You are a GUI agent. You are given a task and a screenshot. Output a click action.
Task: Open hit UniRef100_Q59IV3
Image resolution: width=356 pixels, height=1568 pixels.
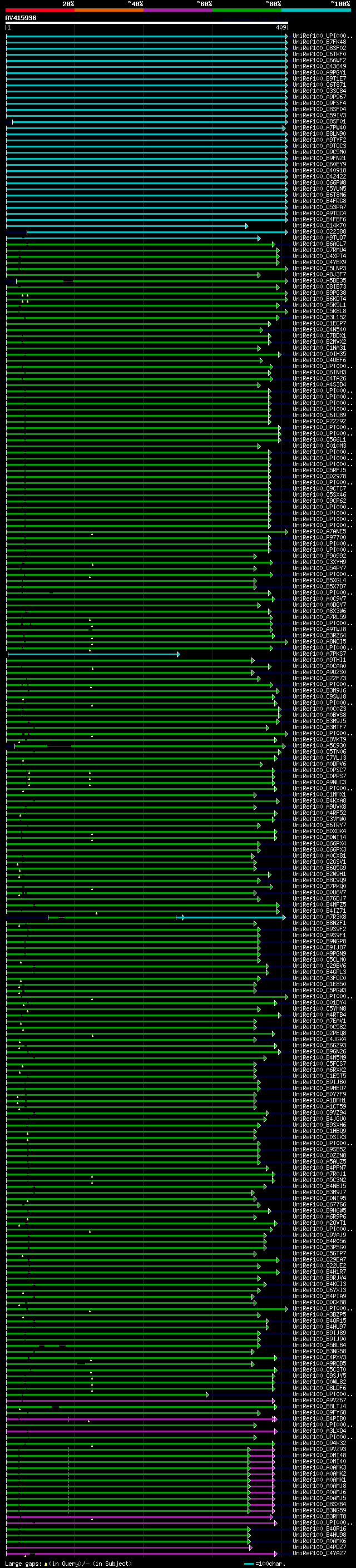pos(319,116)
